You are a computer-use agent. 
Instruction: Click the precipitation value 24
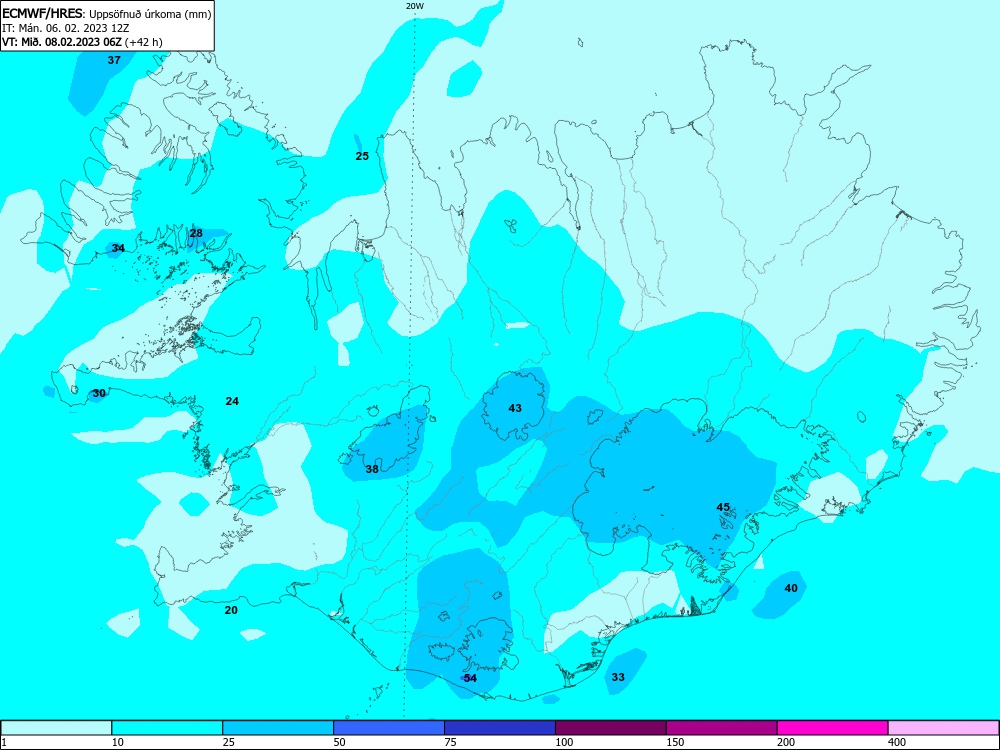point(232,401)
